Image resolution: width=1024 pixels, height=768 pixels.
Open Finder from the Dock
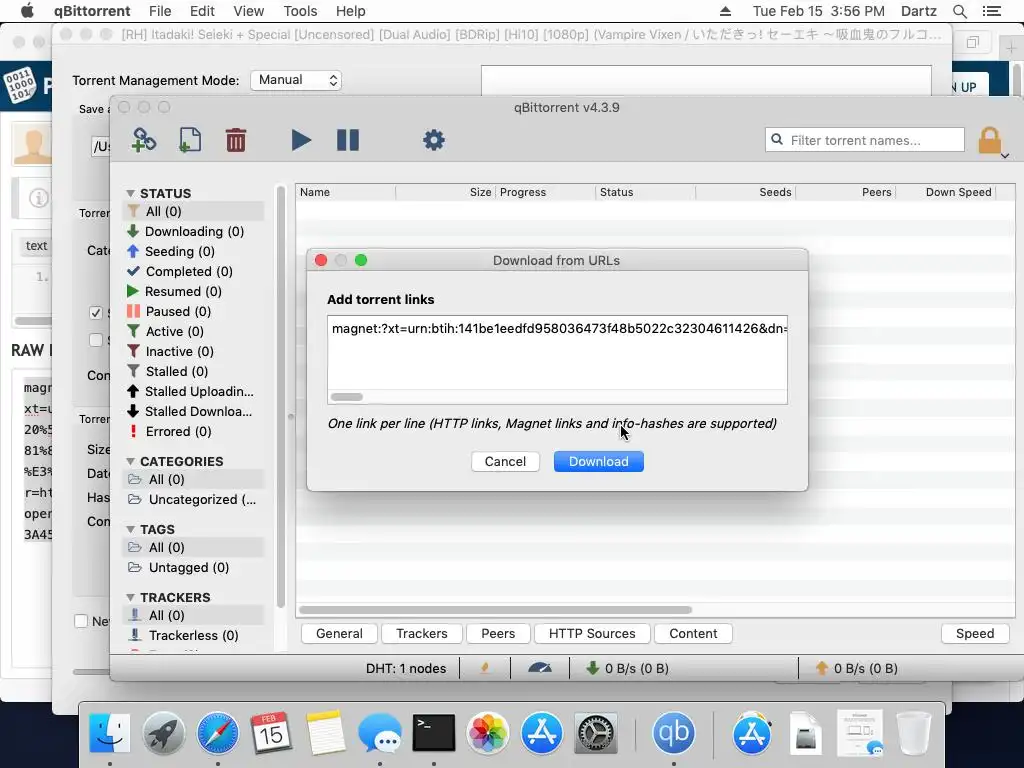coord(109,733)
